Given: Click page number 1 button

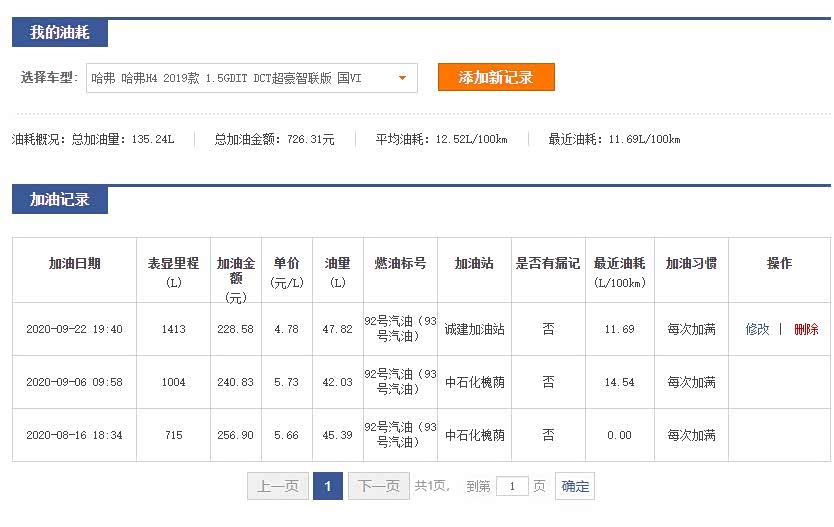Looking at the screenshot, I should coord(327,487).
